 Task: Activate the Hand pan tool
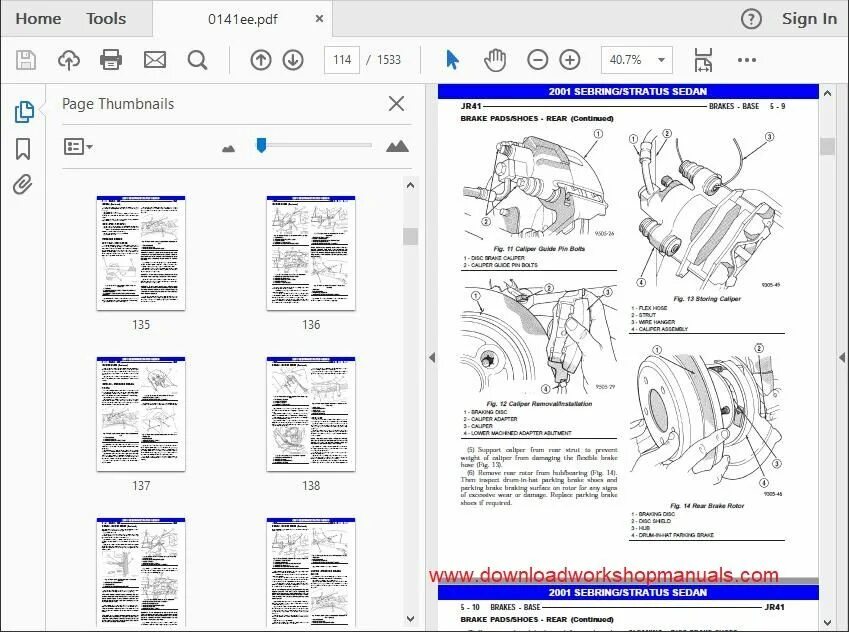495,60
